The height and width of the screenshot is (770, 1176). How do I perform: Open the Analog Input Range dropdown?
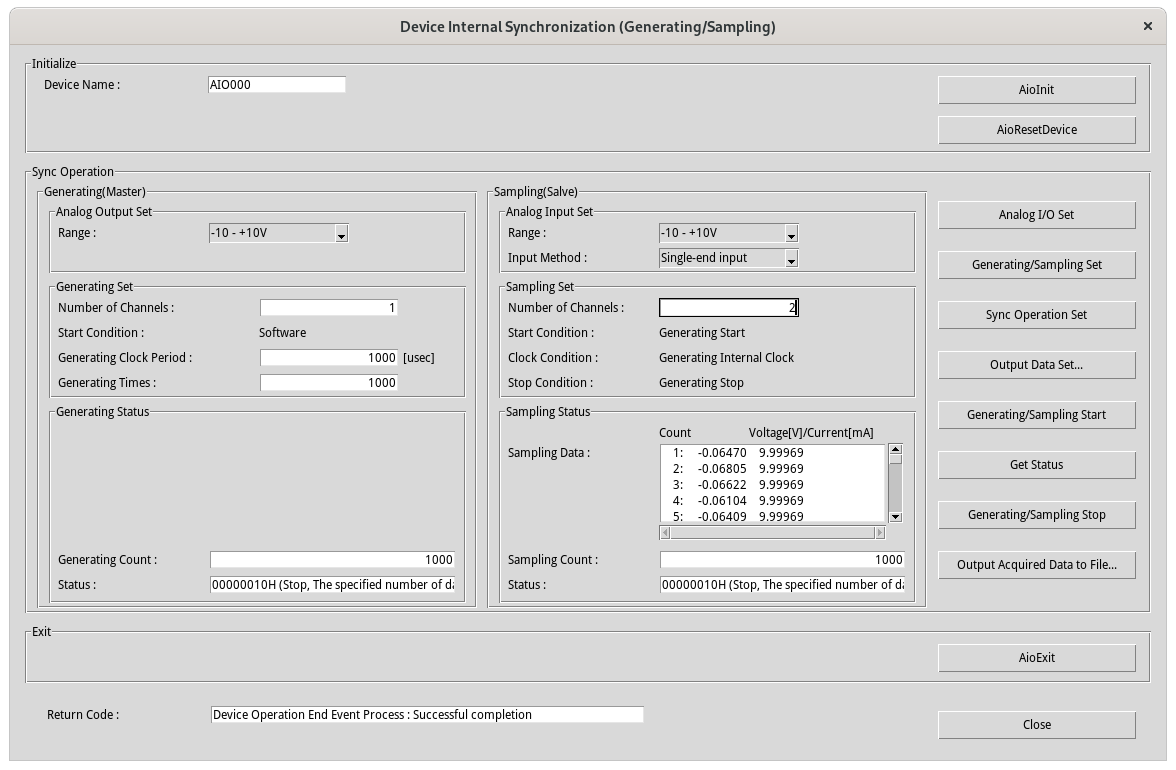[x=791, y=234]
